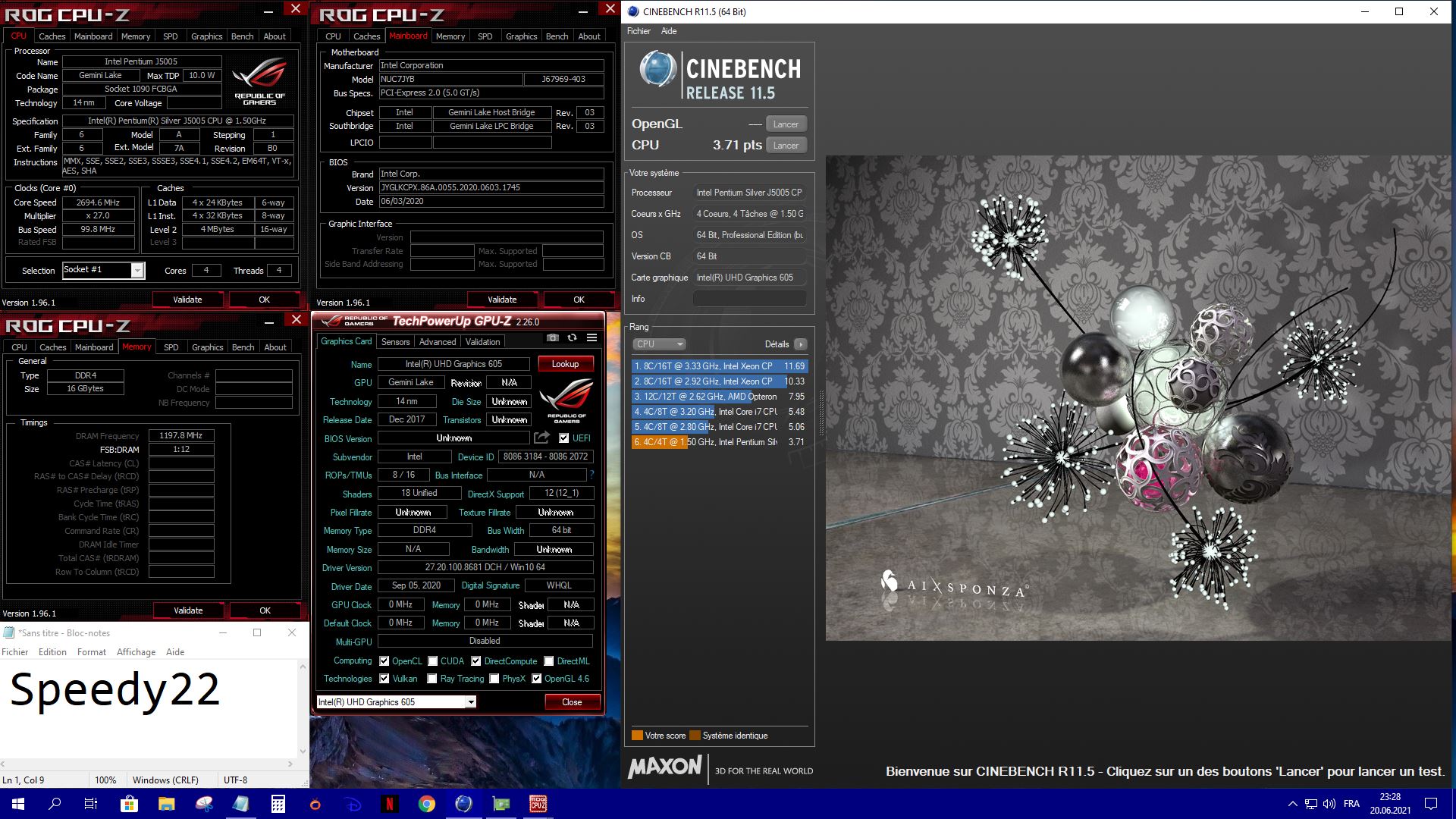The image size is (1456, 819).
Task: Click the Close button in GPU-Z
Action: point(572,702)
